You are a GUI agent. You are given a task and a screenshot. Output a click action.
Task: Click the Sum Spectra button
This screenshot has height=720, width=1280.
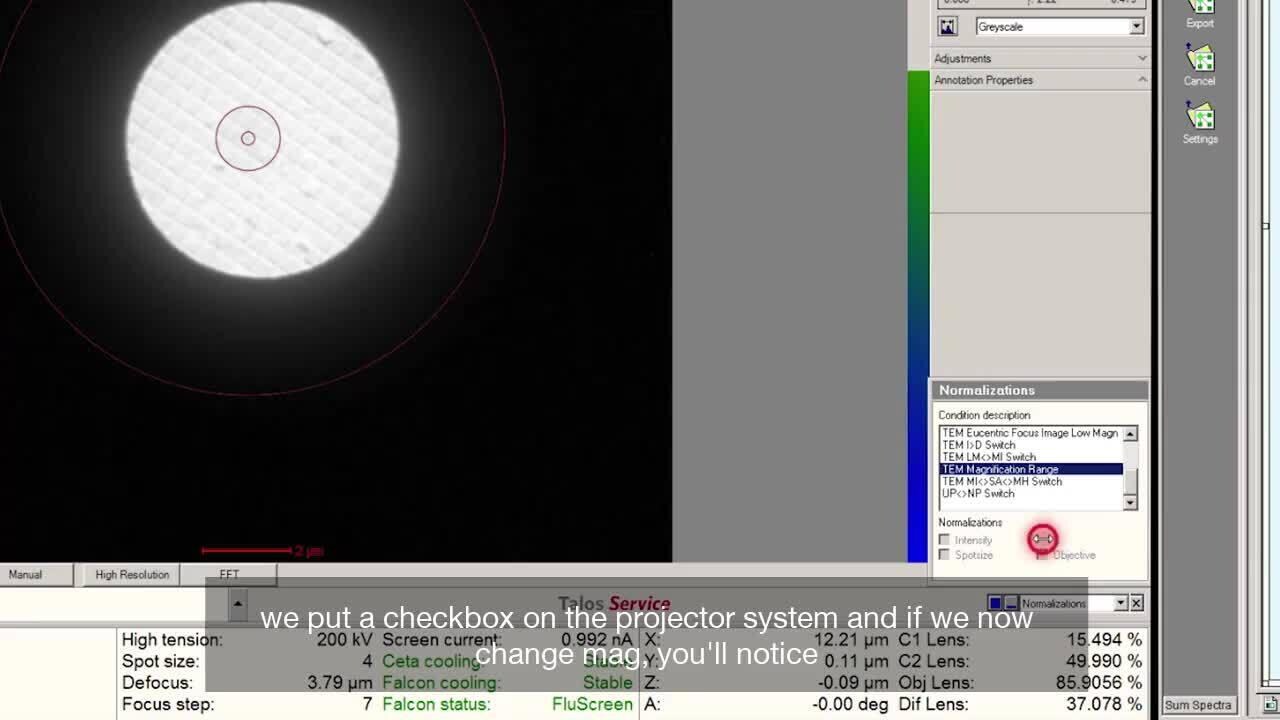click(1199, 705)
